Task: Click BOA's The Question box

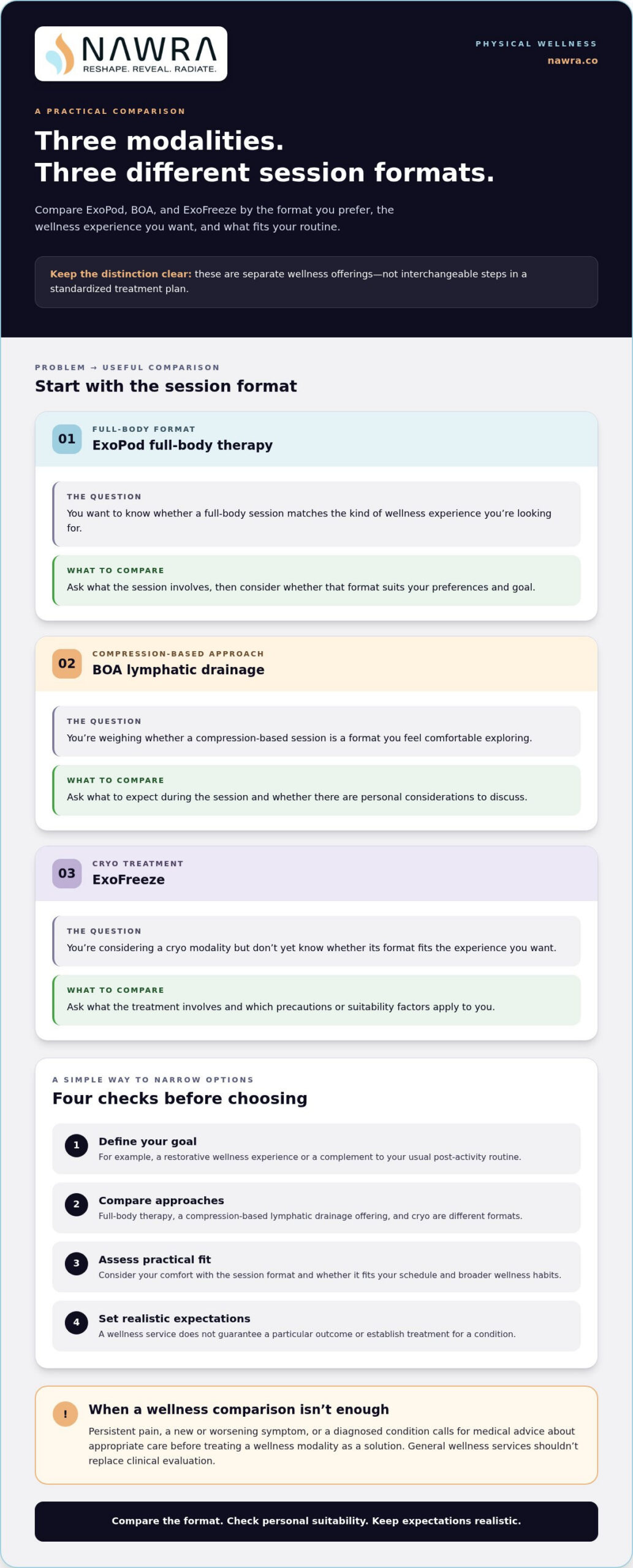Action: (316, 731)
